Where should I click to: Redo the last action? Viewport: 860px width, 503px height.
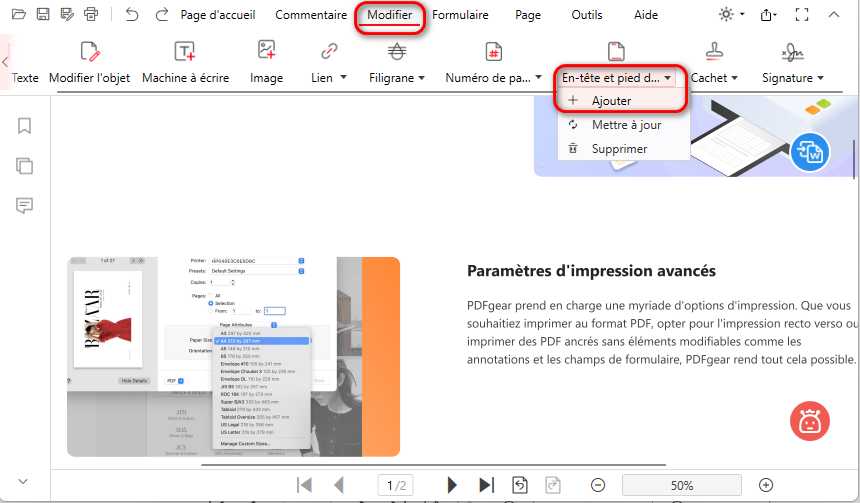tap(161, 15)
